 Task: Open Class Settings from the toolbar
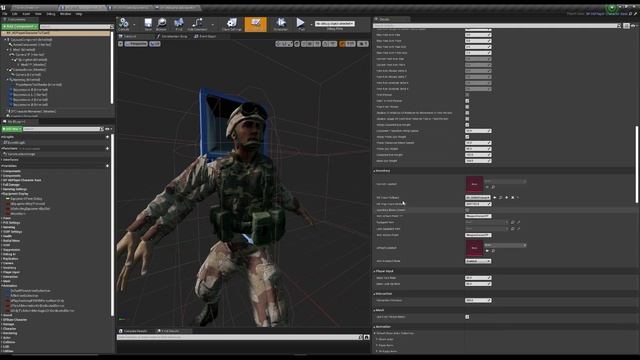pyautogui.click(x=231, y=24)
